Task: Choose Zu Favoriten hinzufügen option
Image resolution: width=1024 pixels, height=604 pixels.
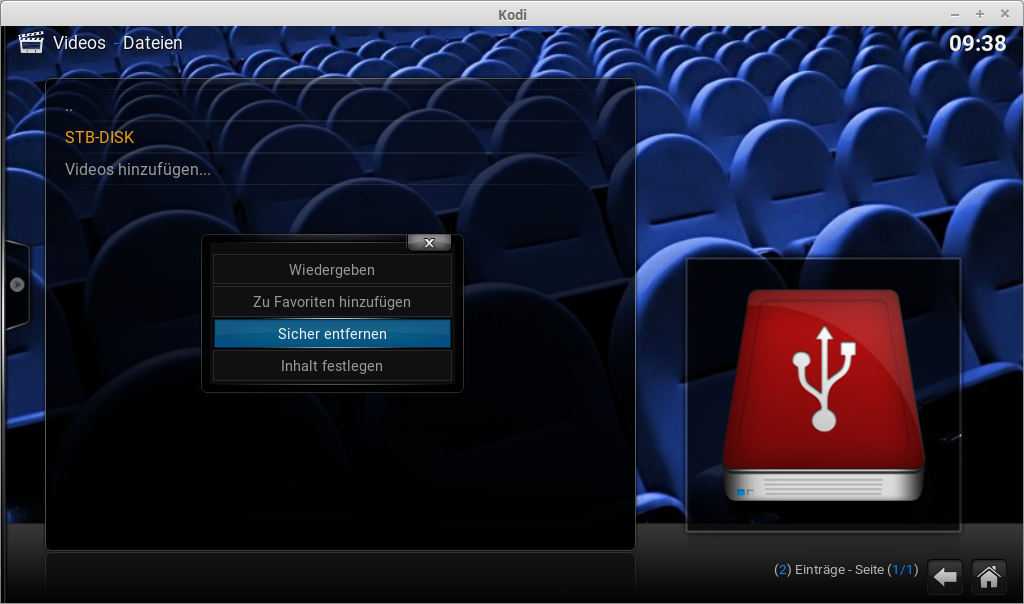Action: 332,302
